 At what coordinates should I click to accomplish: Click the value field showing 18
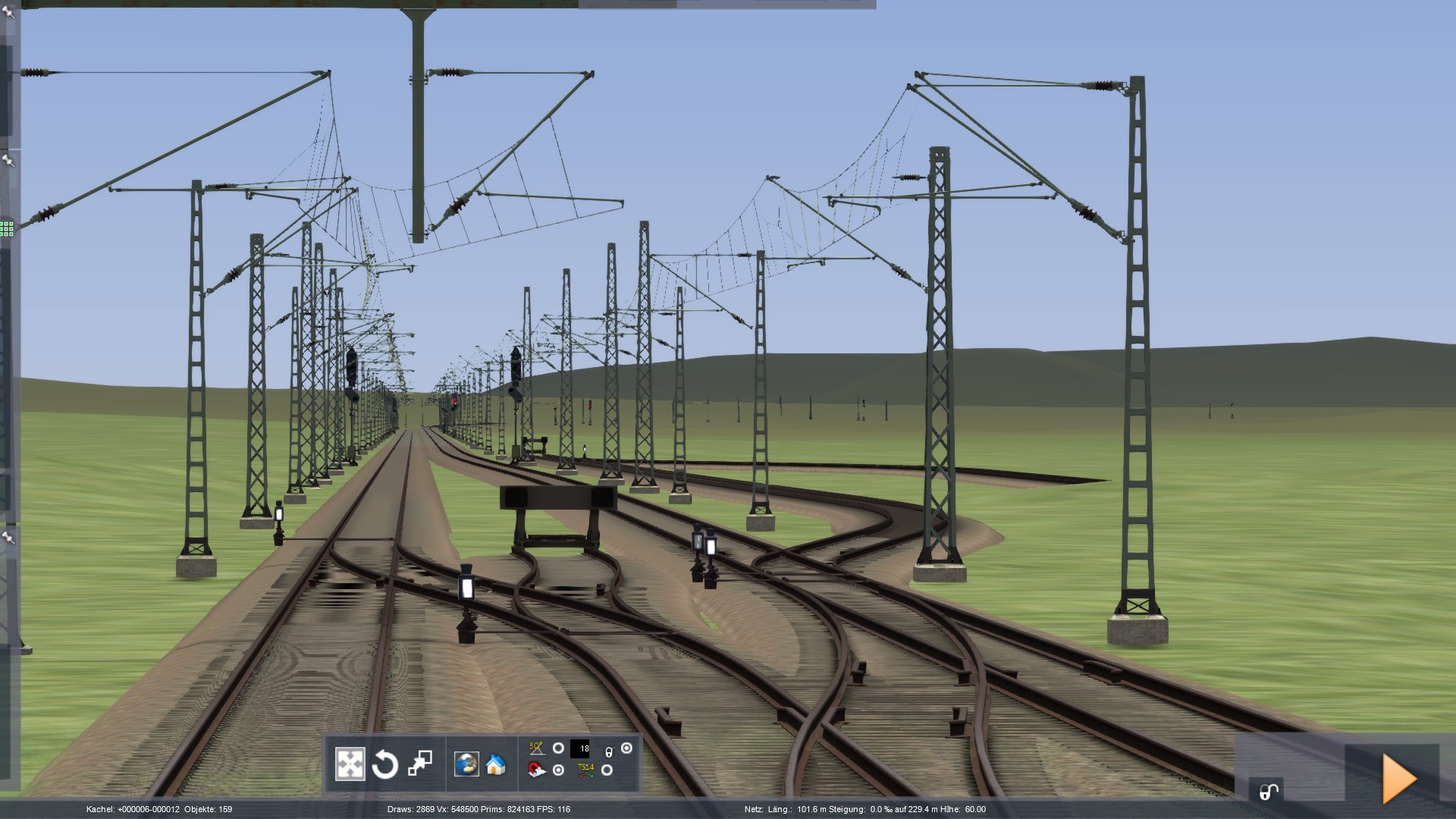pyautogui.click(x=581, y=748)
